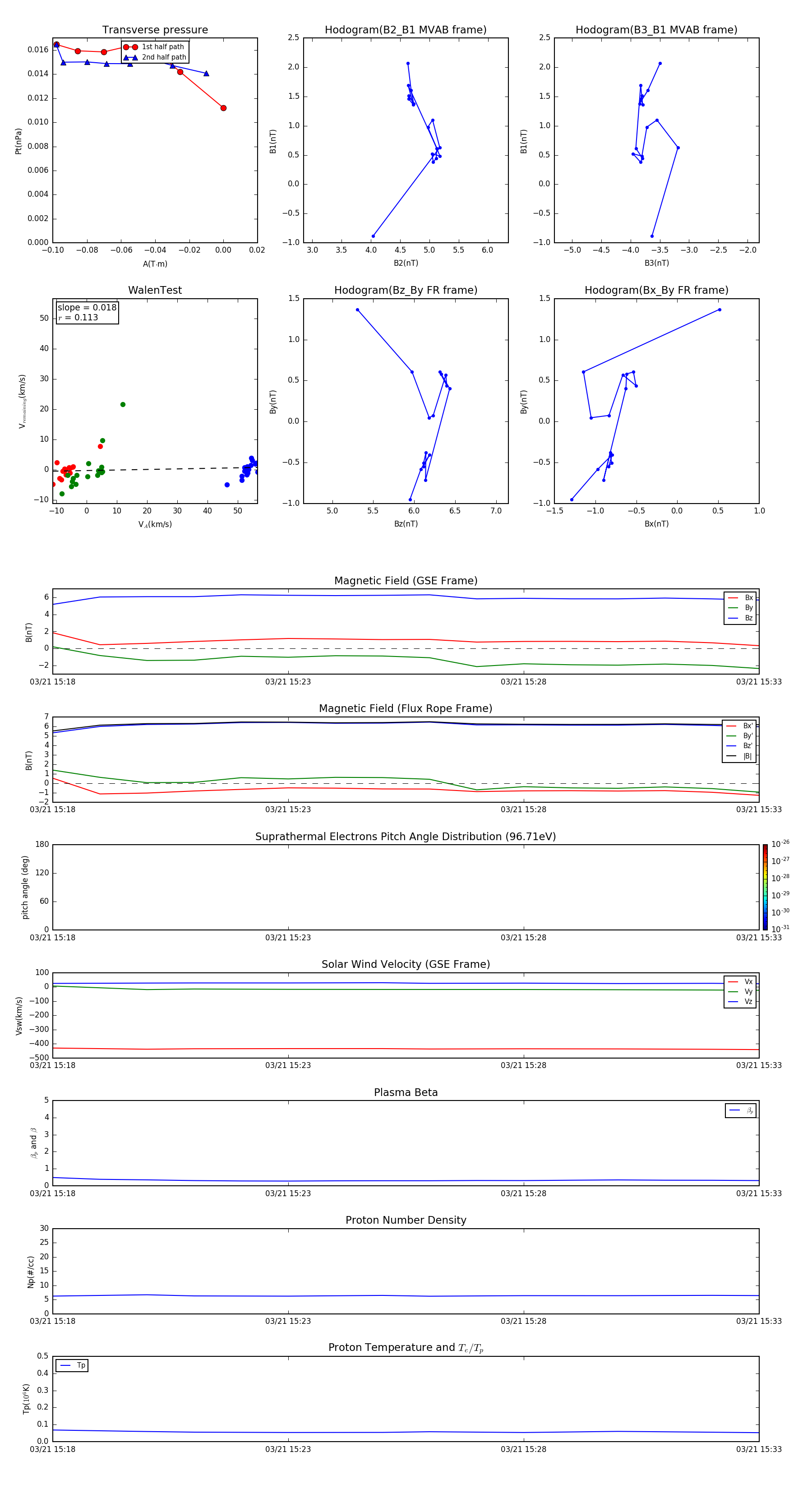Click the 'B2(nT)' x-axis label
Image resolution: width=812 pixels, height=1489 pixels.
[406, 263]
